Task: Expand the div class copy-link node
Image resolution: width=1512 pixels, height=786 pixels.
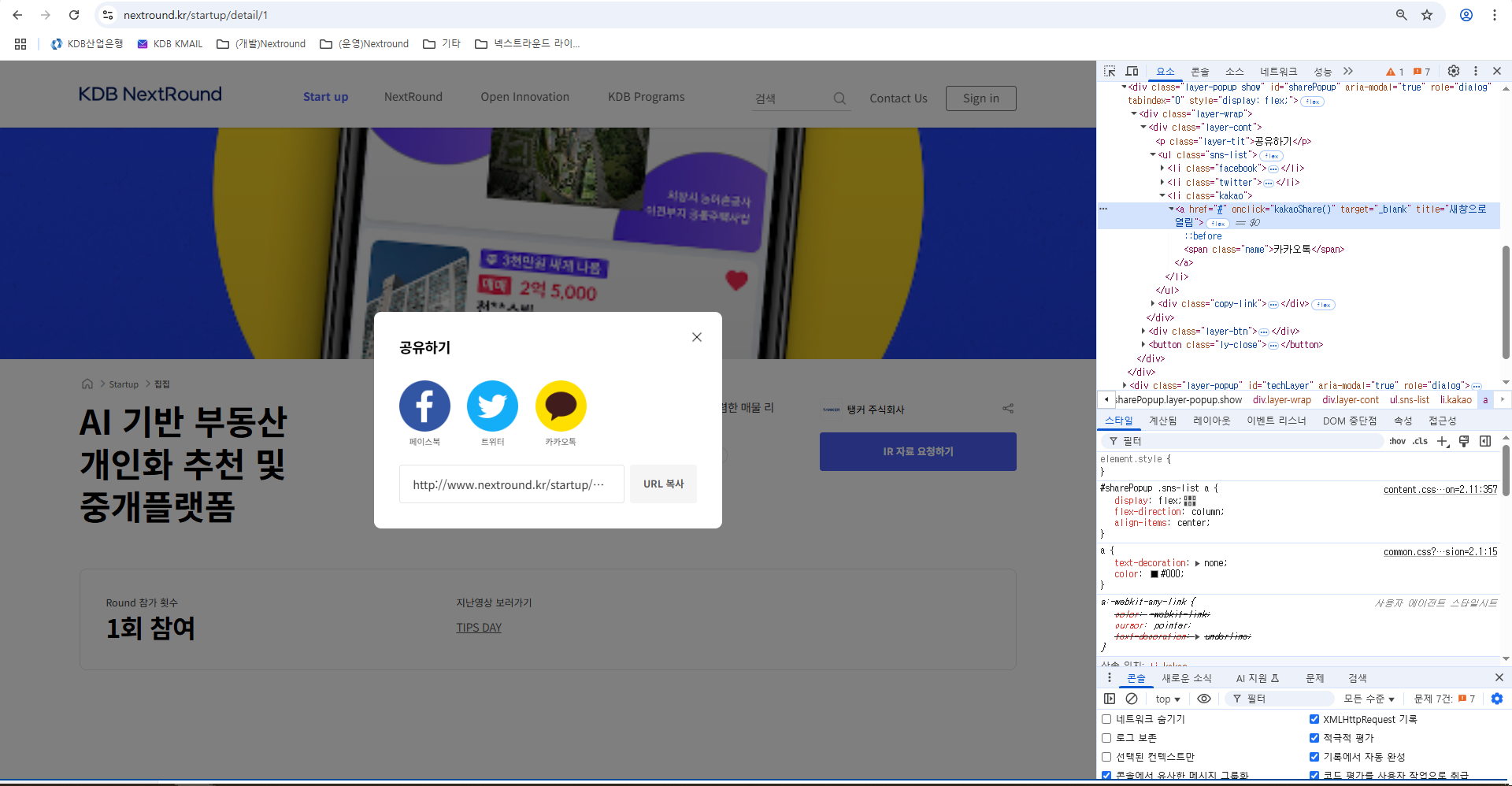Action: click(1153, 304)
